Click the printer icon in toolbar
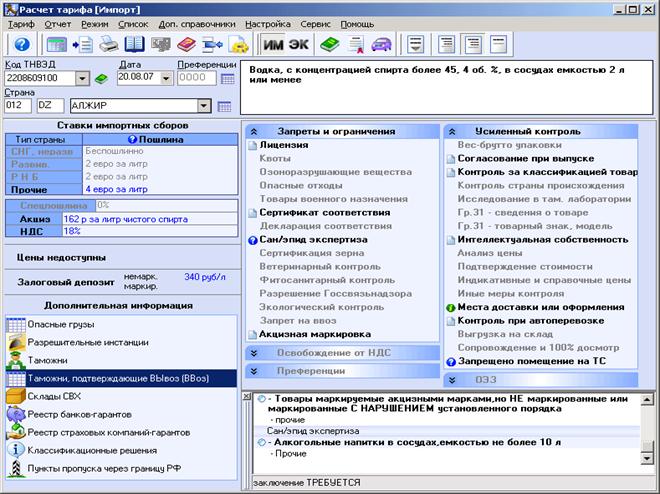This screenshot has height=494, width=660. coord(109,44)
